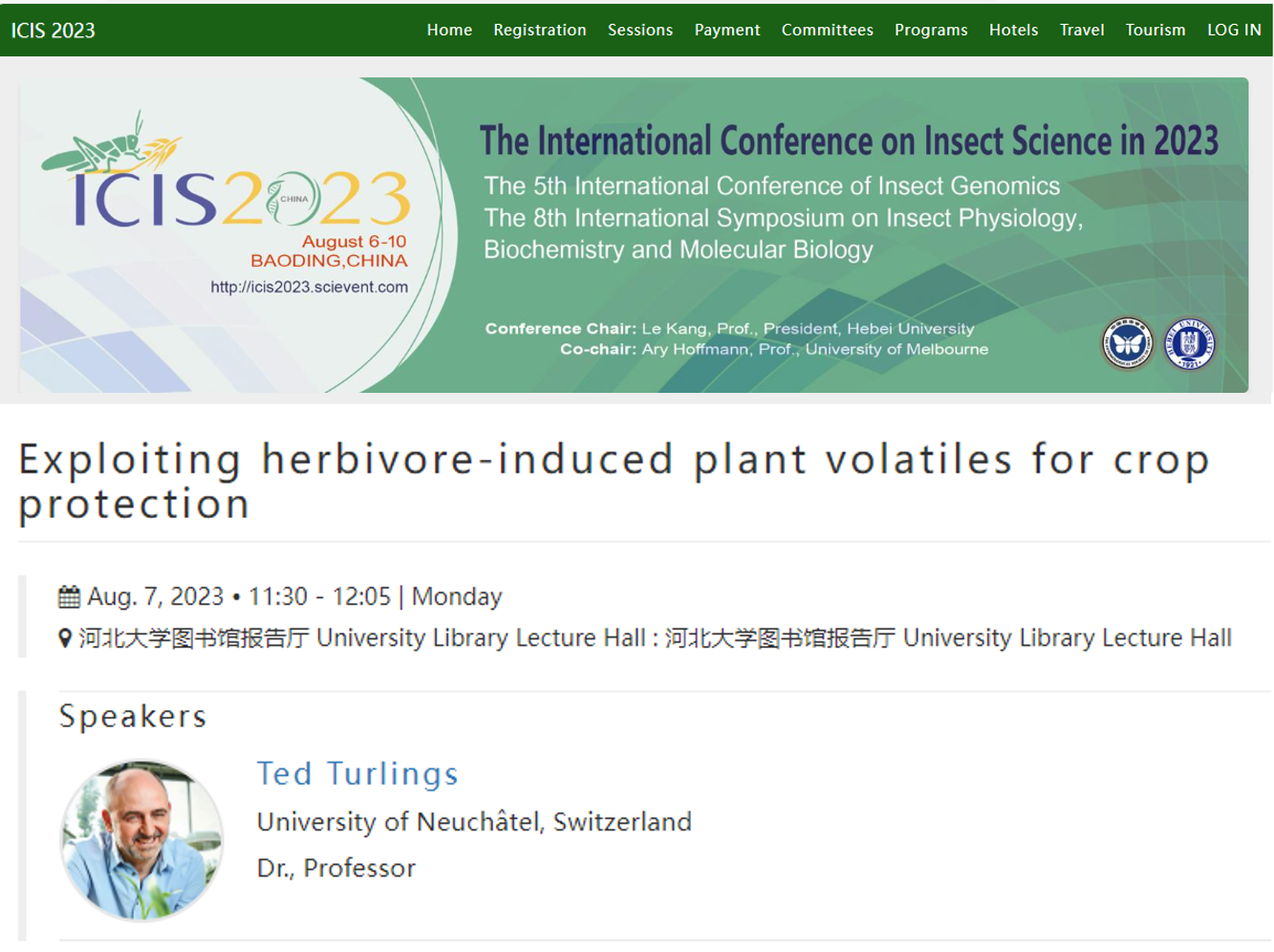This screenshot has width=1274, height=952.
Task: Browse the Hotels menu item
Action: [x=1013, y=30]
